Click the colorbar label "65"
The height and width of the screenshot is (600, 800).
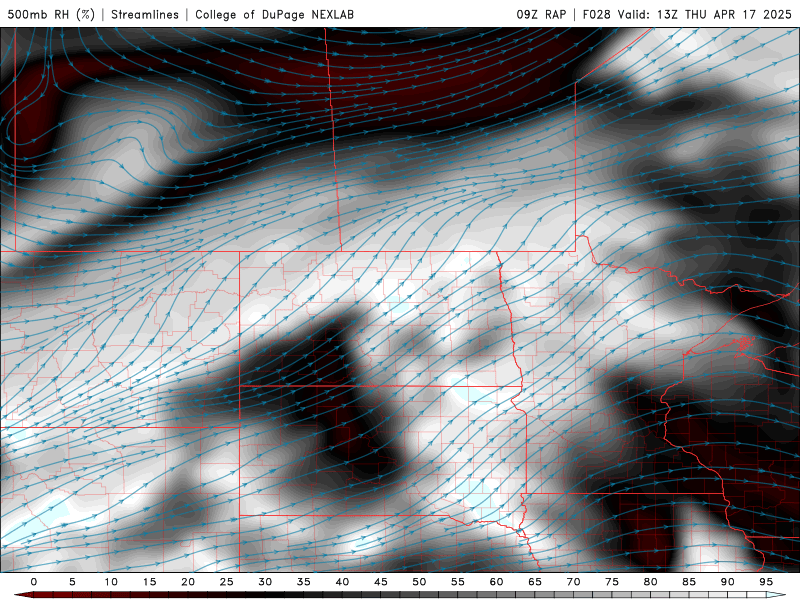click(x=535, y=582)
